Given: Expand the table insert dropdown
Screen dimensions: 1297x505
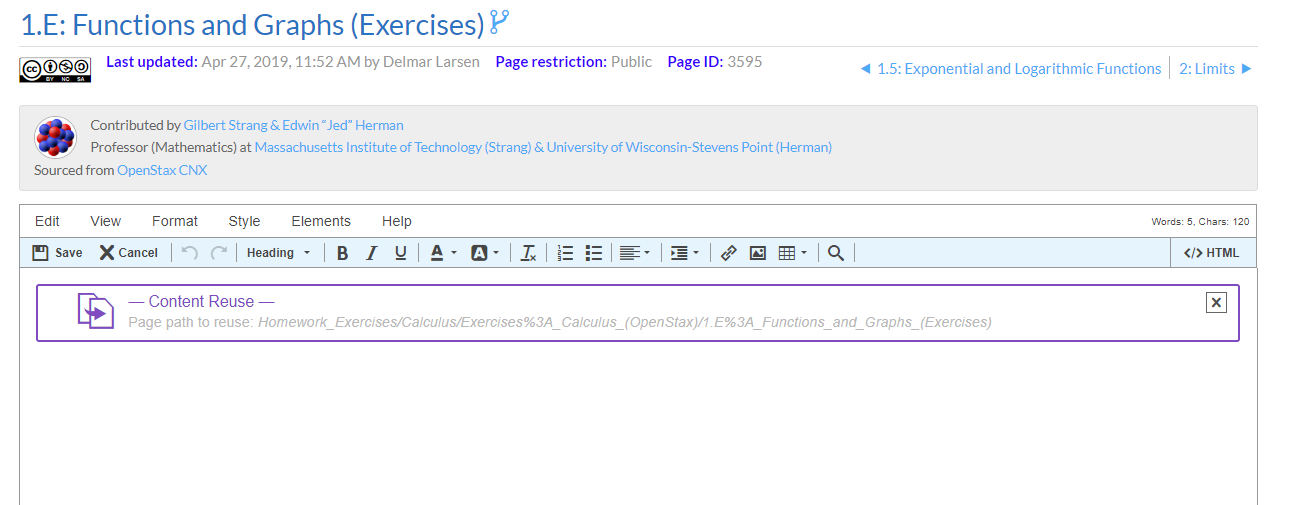Looking at the screenshot, I should [x=804, y=253].
